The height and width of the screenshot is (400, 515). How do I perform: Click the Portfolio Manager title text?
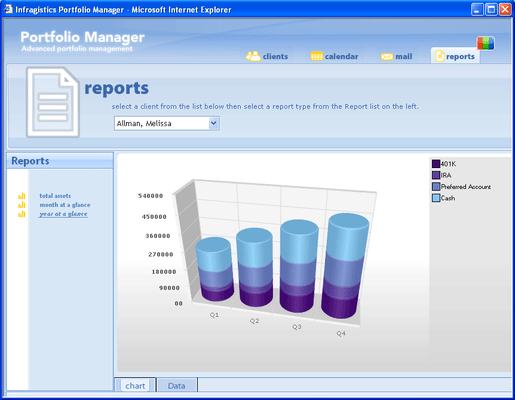pos(82,37)
